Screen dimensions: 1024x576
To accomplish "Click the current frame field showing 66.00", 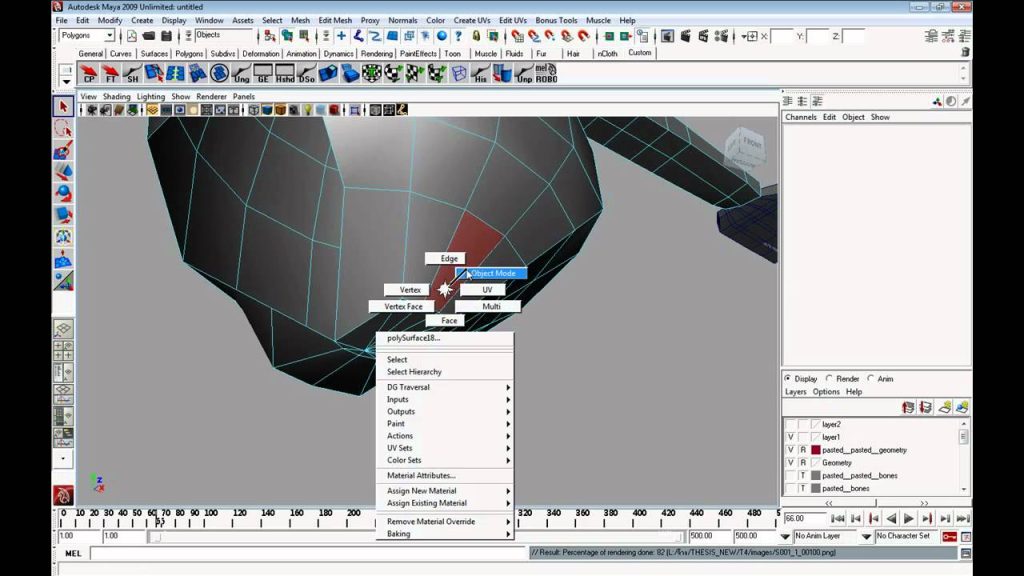I will 805,519.
